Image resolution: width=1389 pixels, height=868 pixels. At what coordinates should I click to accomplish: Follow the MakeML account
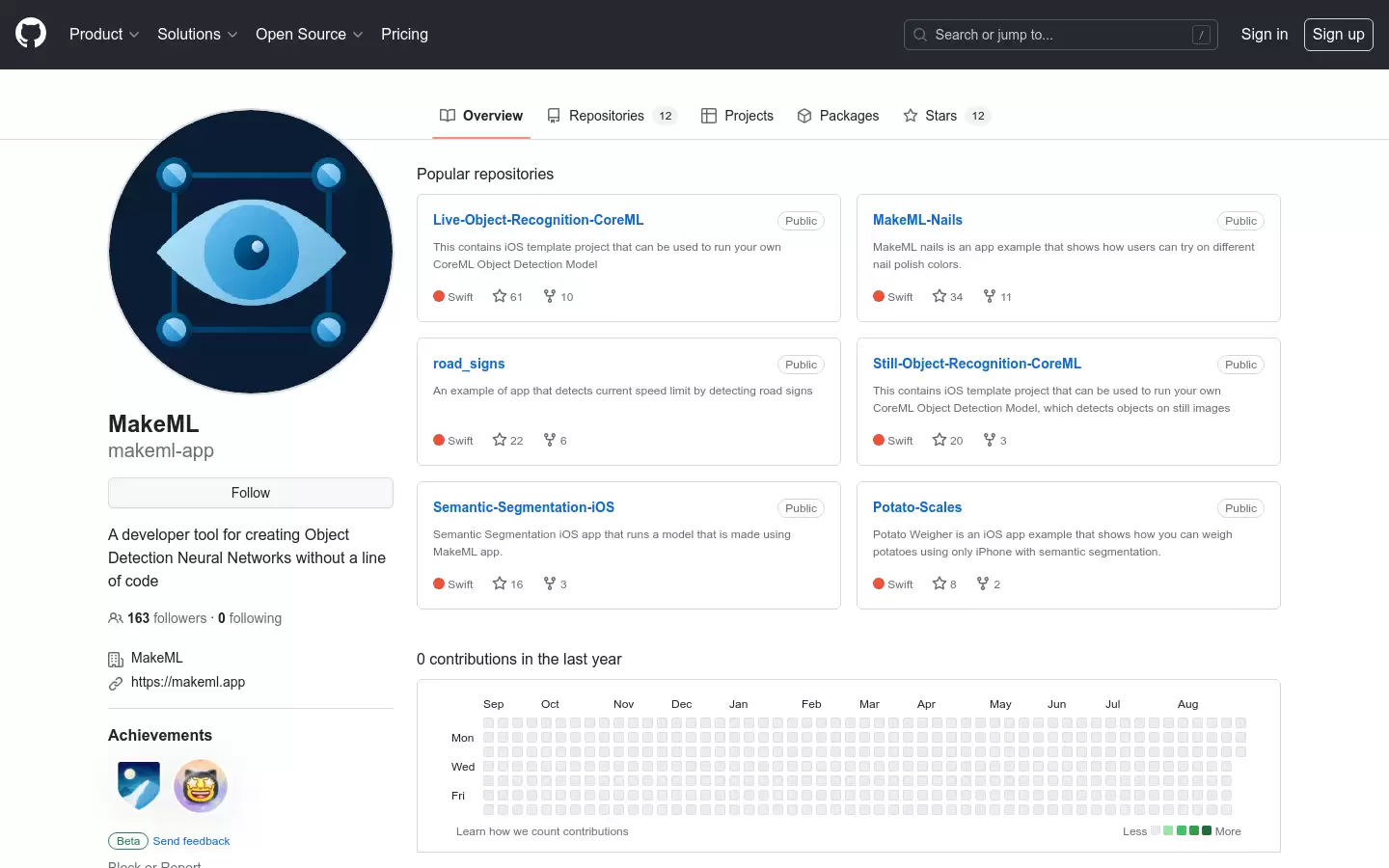[251, 493]
